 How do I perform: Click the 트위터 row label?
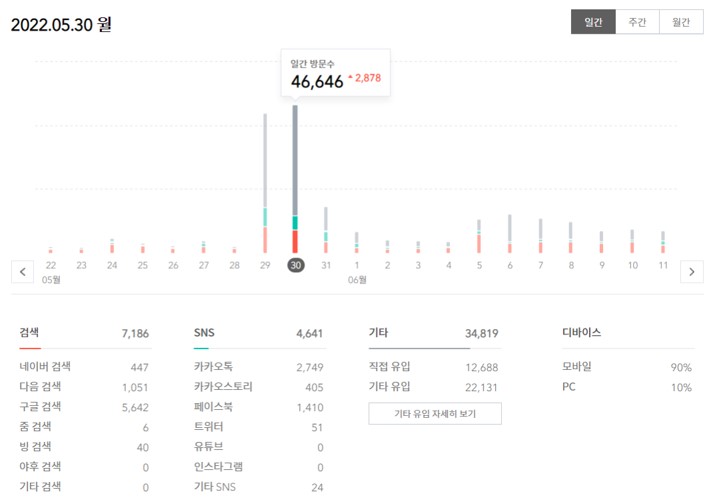(x=209, y=426)
